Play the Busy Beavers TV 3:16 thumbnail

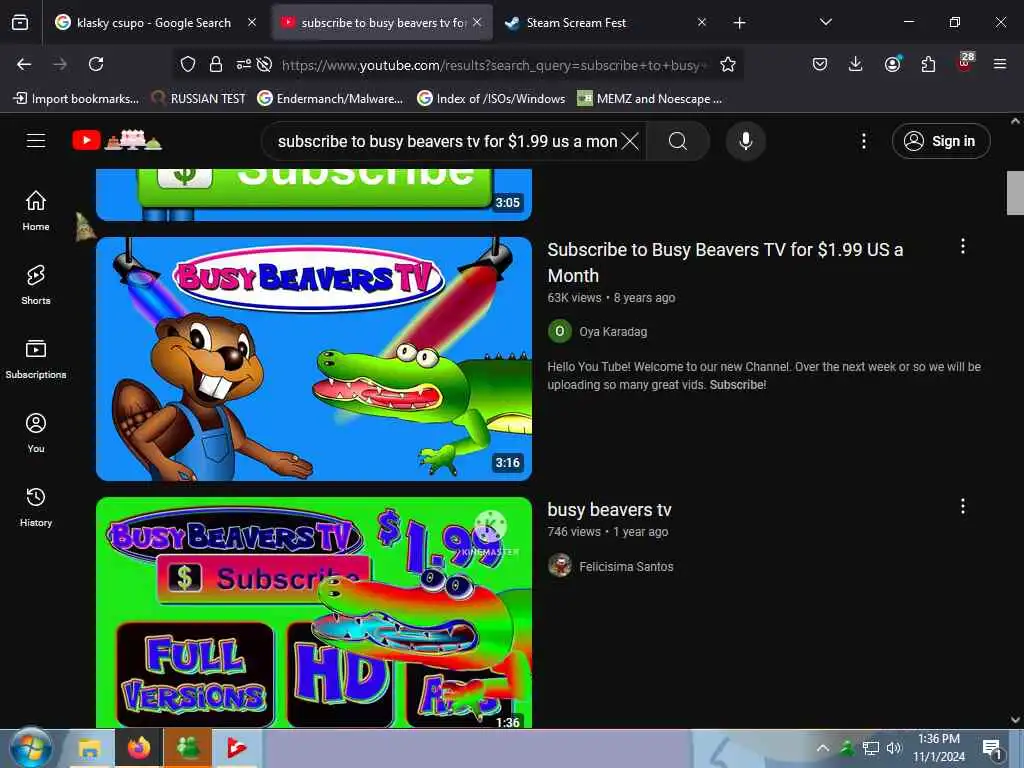coord(313,359)
